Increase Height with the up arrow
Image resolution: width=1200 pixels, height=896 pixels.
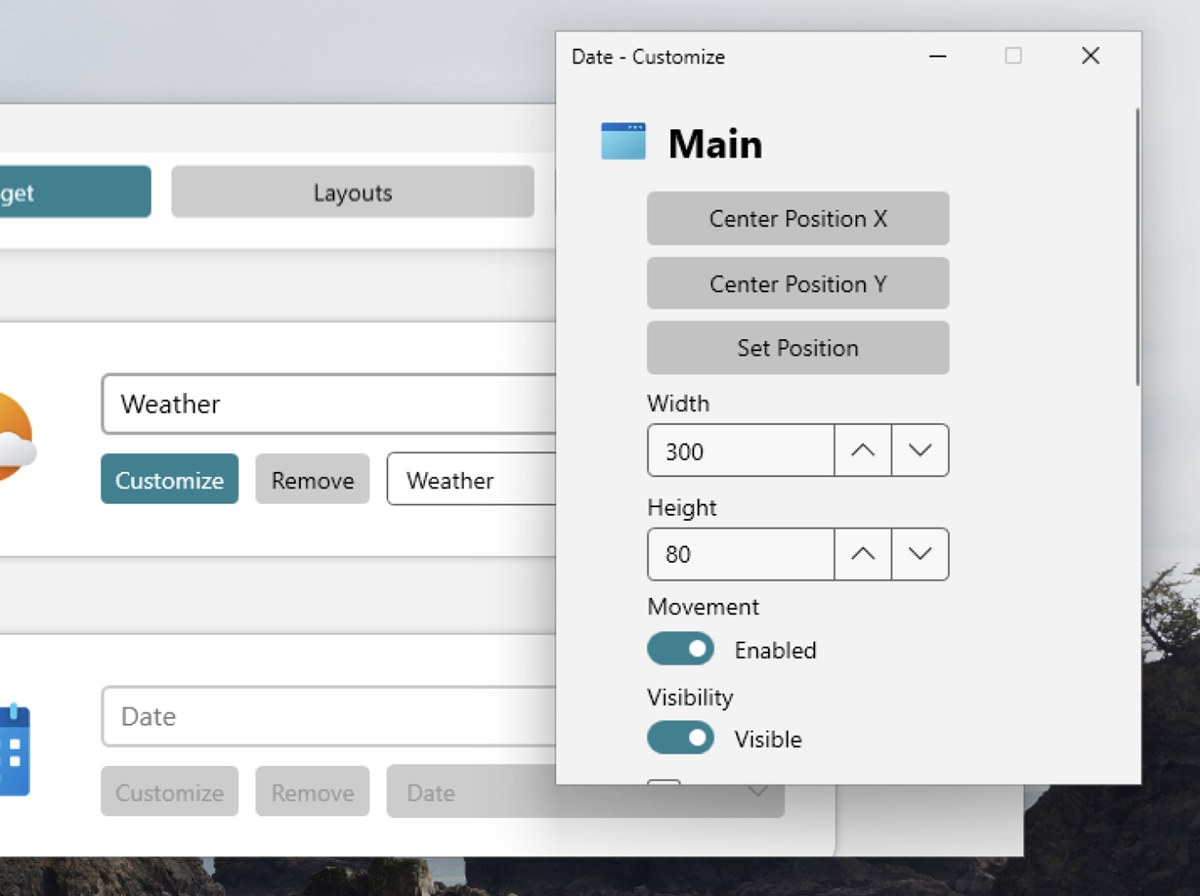(862, 554)
